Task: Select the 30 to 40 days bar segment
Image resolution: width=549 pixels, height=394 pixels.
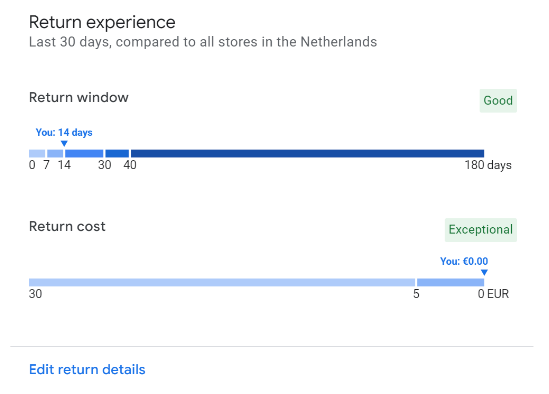Action: (117, 153)
